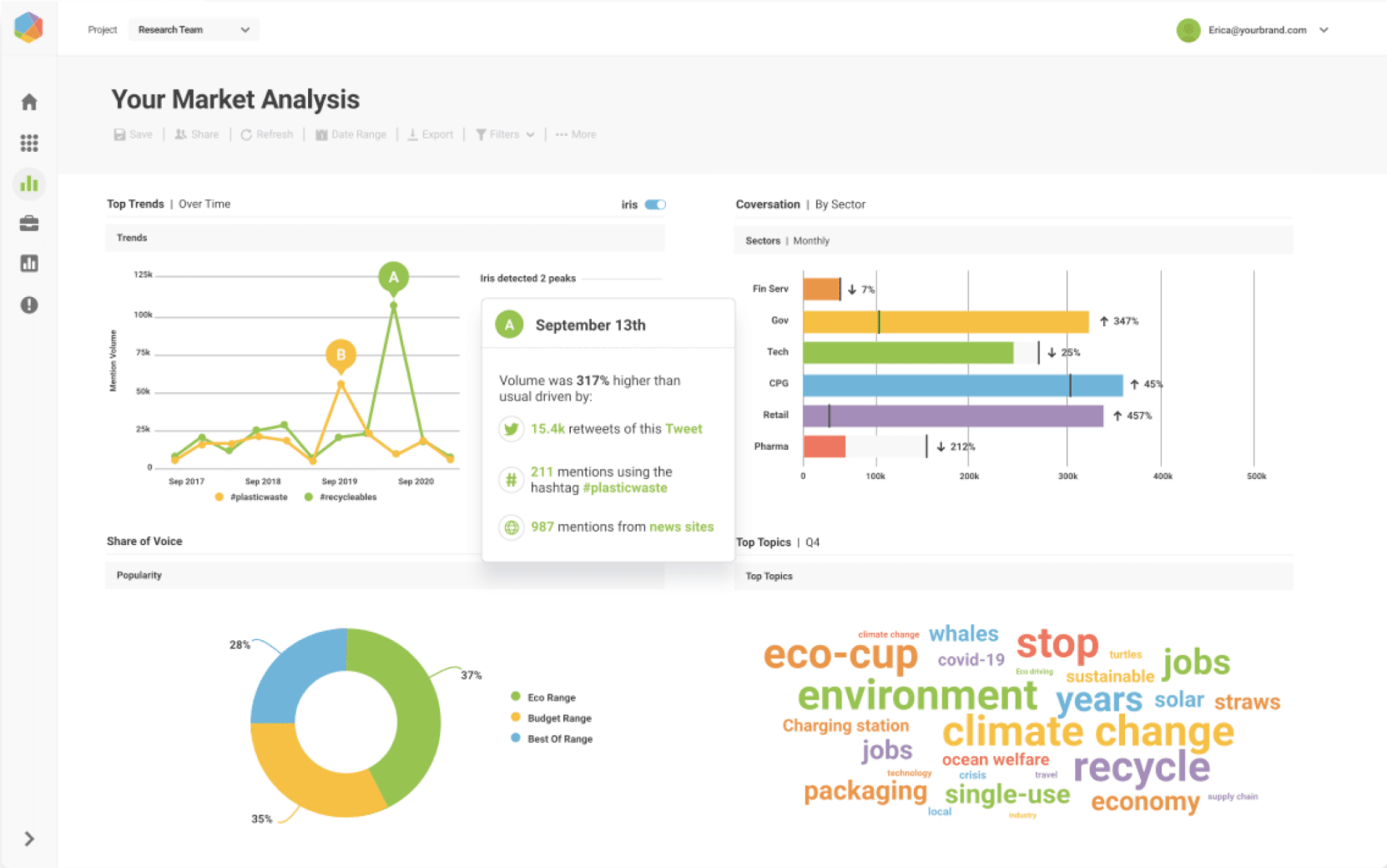Open the briefcase projects icon

[28, 223]
